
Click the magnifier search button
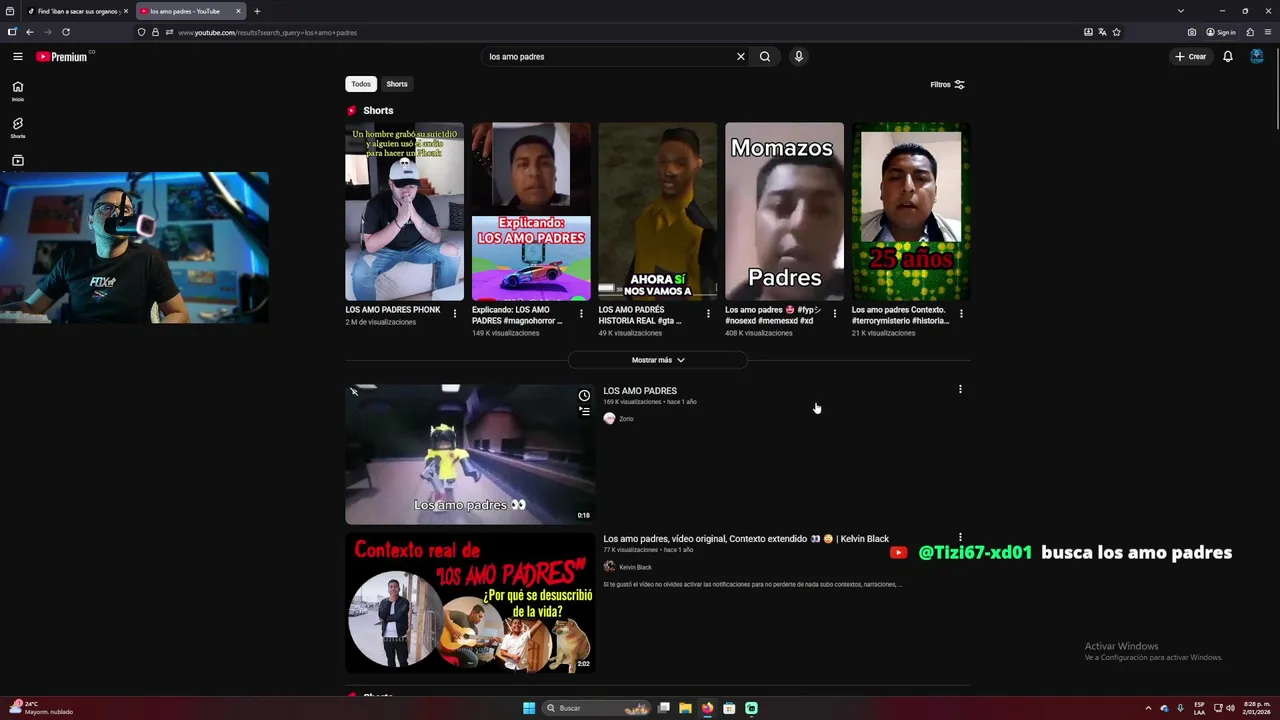click(765, 57)
